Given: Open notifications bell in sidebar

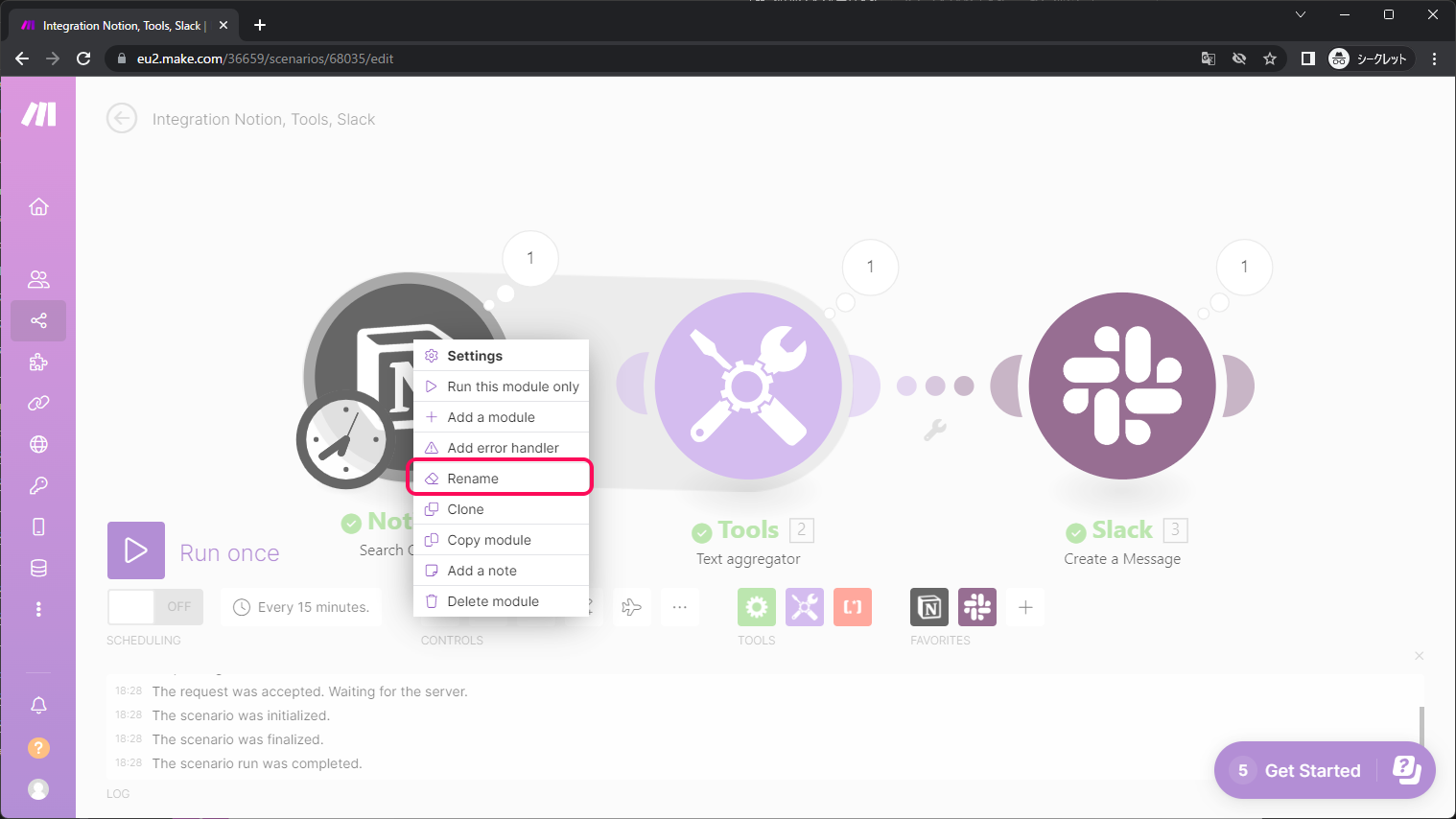Looking at the screenshot, I should (38, 706).
